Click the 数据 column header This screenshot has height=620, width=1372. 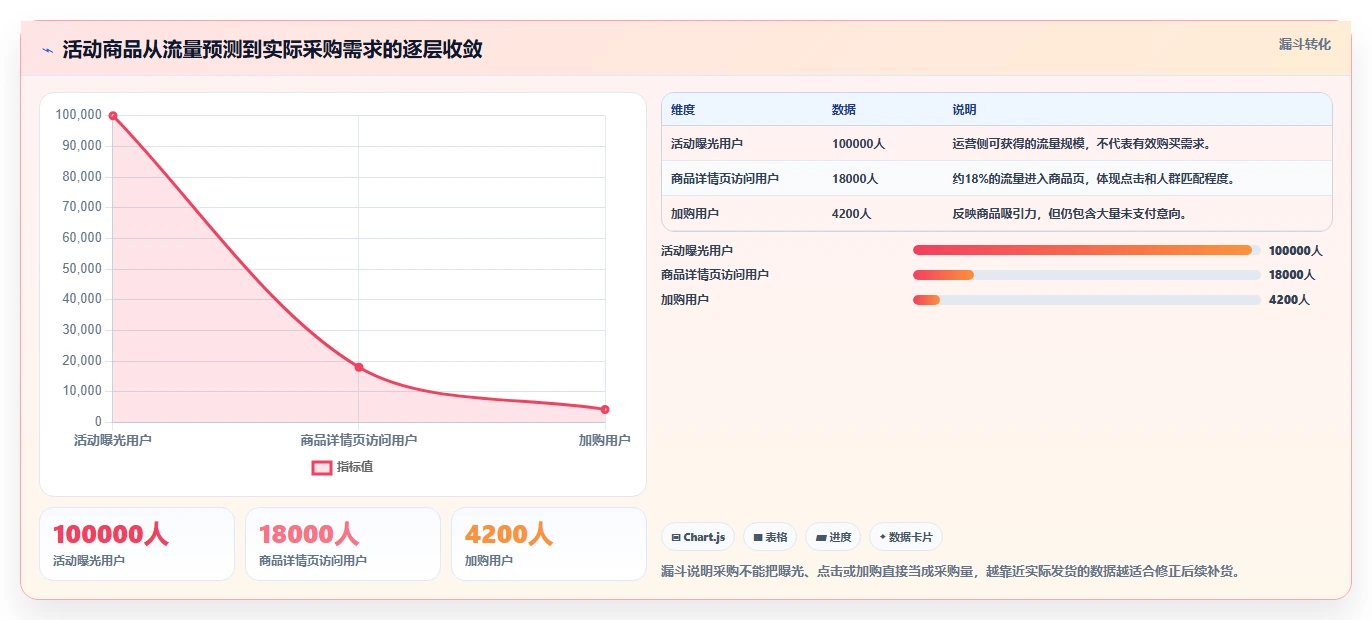pos(844,110)
